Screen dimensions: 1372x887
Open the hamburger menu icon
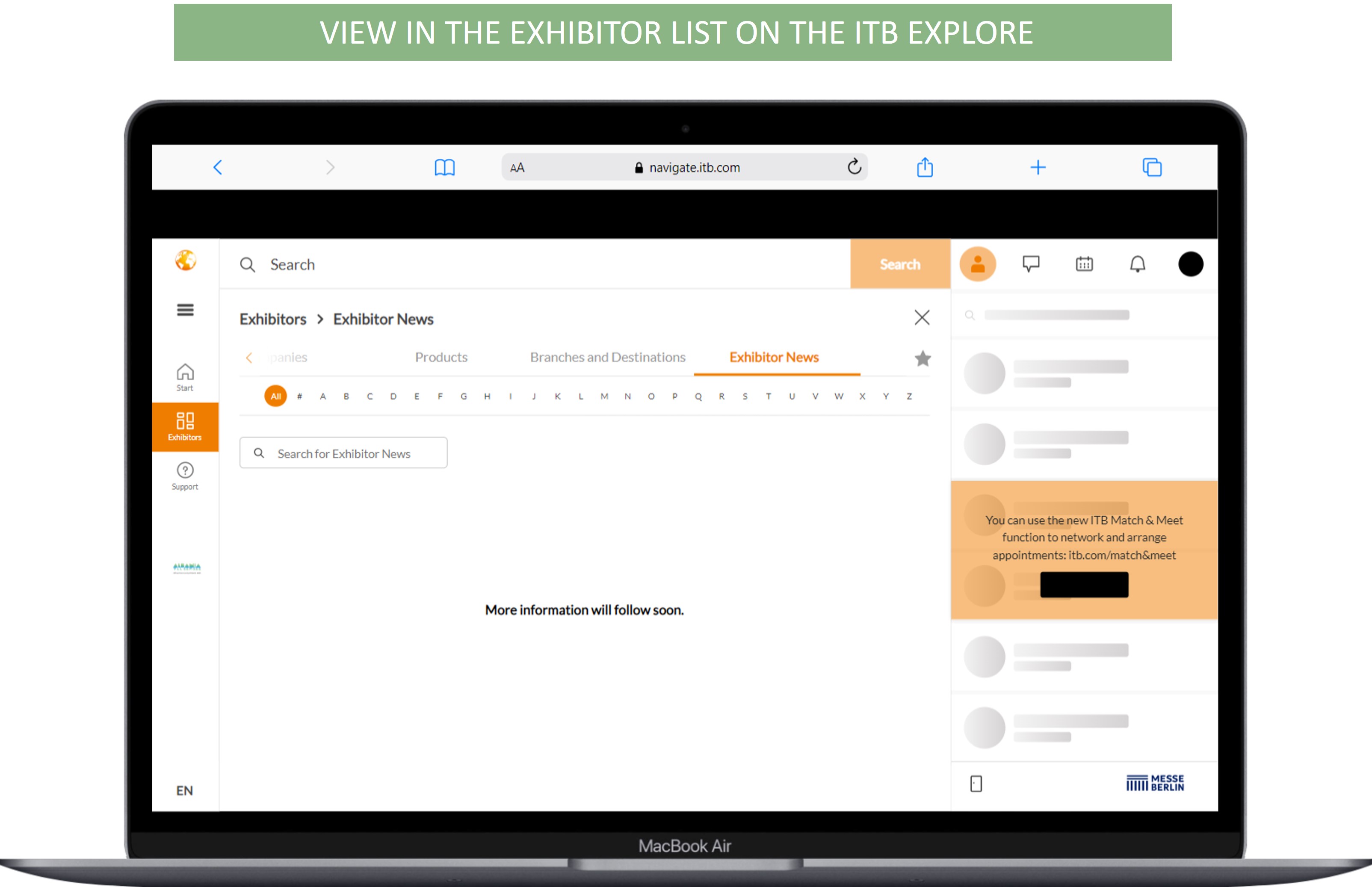185,310
